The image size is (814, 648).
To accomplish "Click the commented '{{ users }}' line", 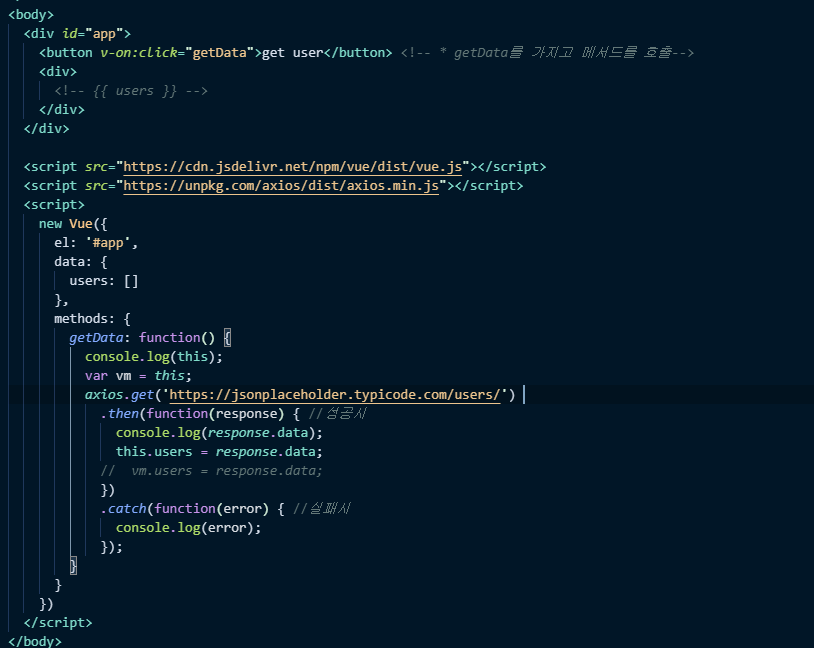I will 131,91.
